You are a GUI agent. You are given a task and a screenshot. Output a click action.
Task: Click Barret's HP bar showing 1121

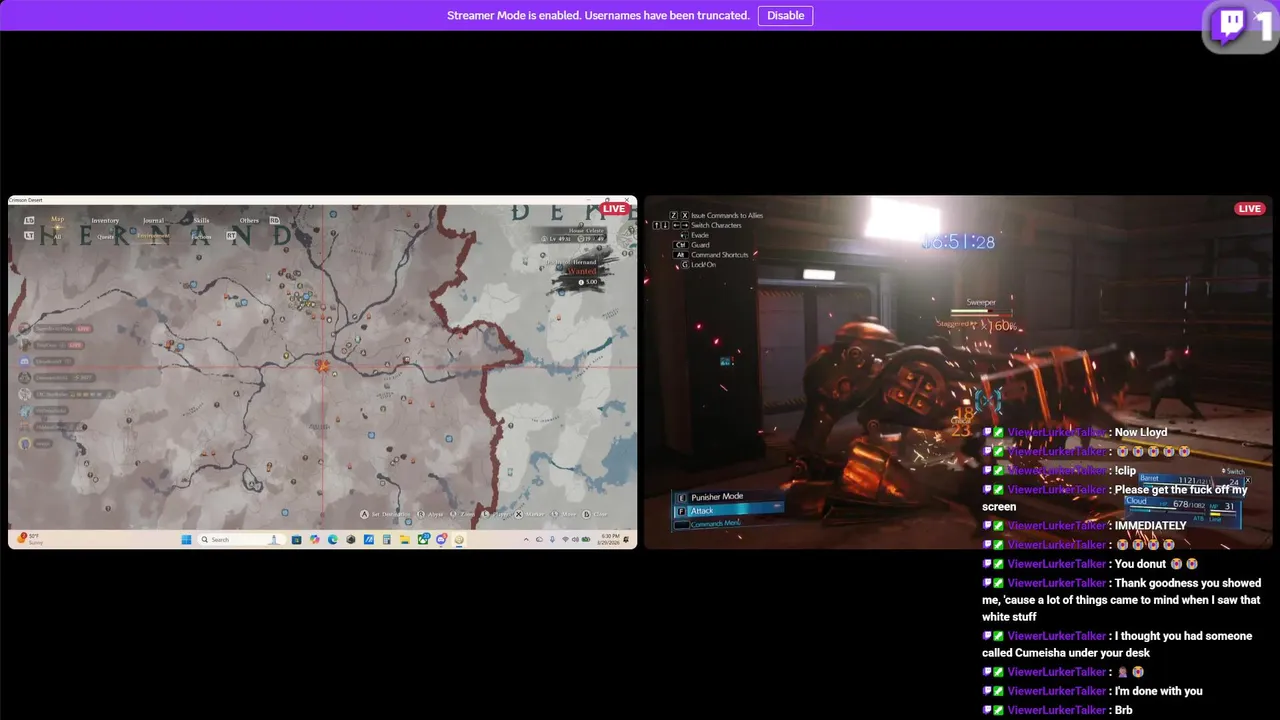click(1177, 484)
